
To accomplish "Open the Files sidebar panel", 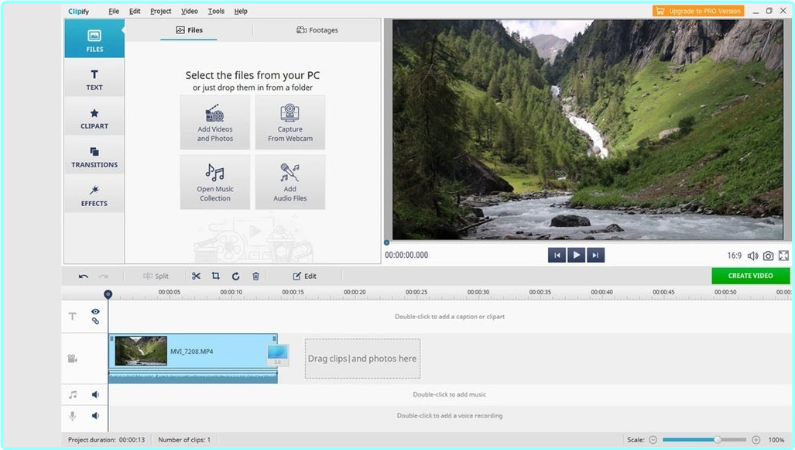I will coord(94,39).
